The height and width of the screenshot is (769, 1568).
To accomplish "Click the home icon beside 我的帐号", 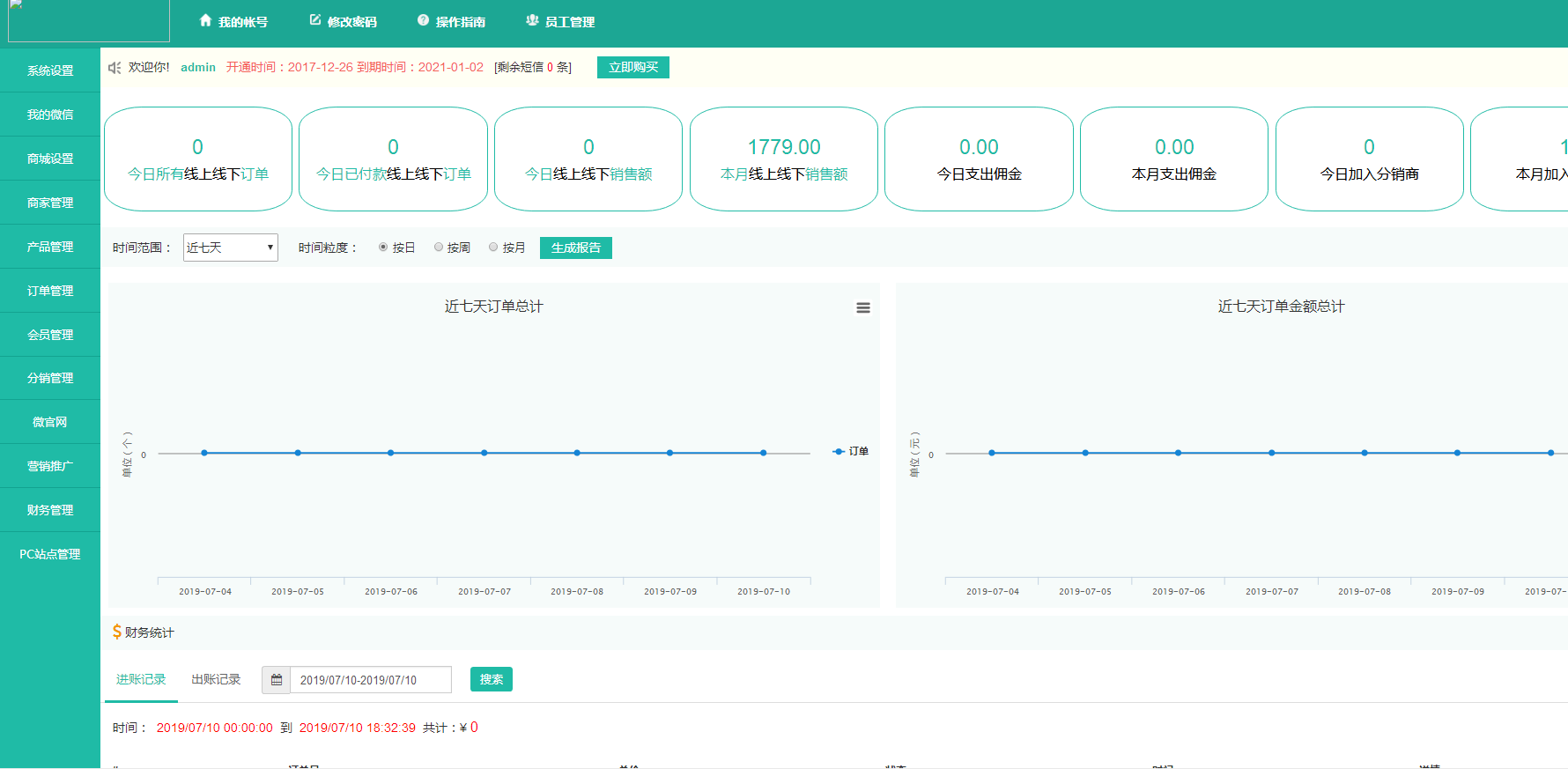I will [x=205, y=20].
